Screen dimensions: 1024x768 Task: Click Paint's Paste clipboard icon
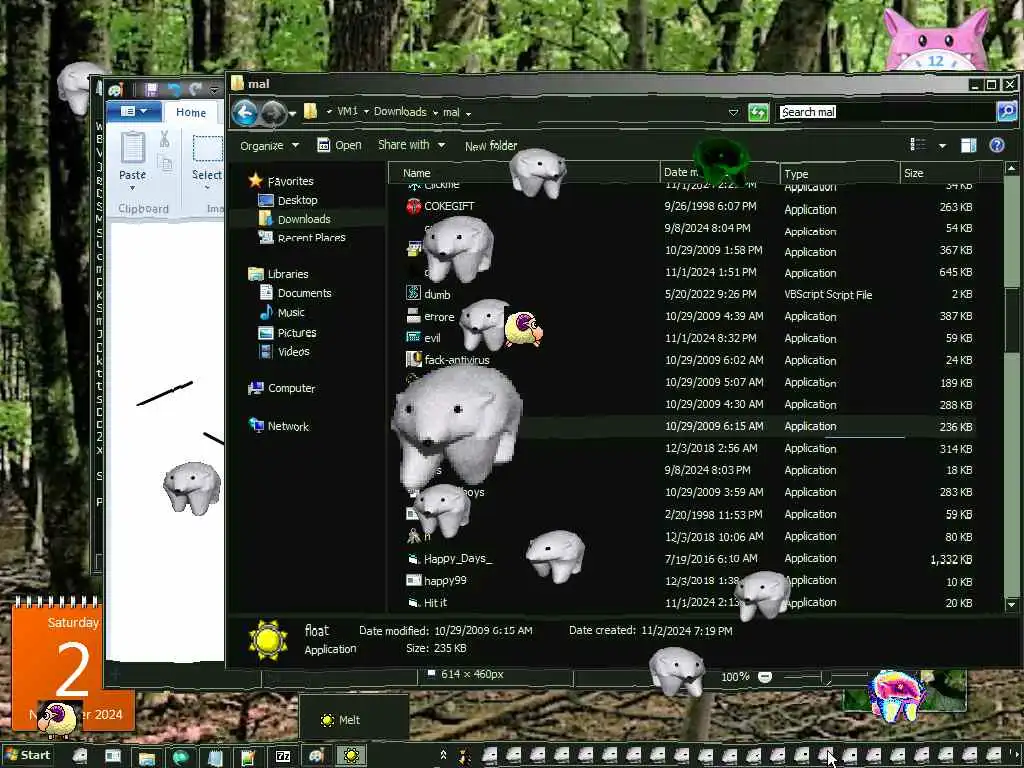point(133,147)
